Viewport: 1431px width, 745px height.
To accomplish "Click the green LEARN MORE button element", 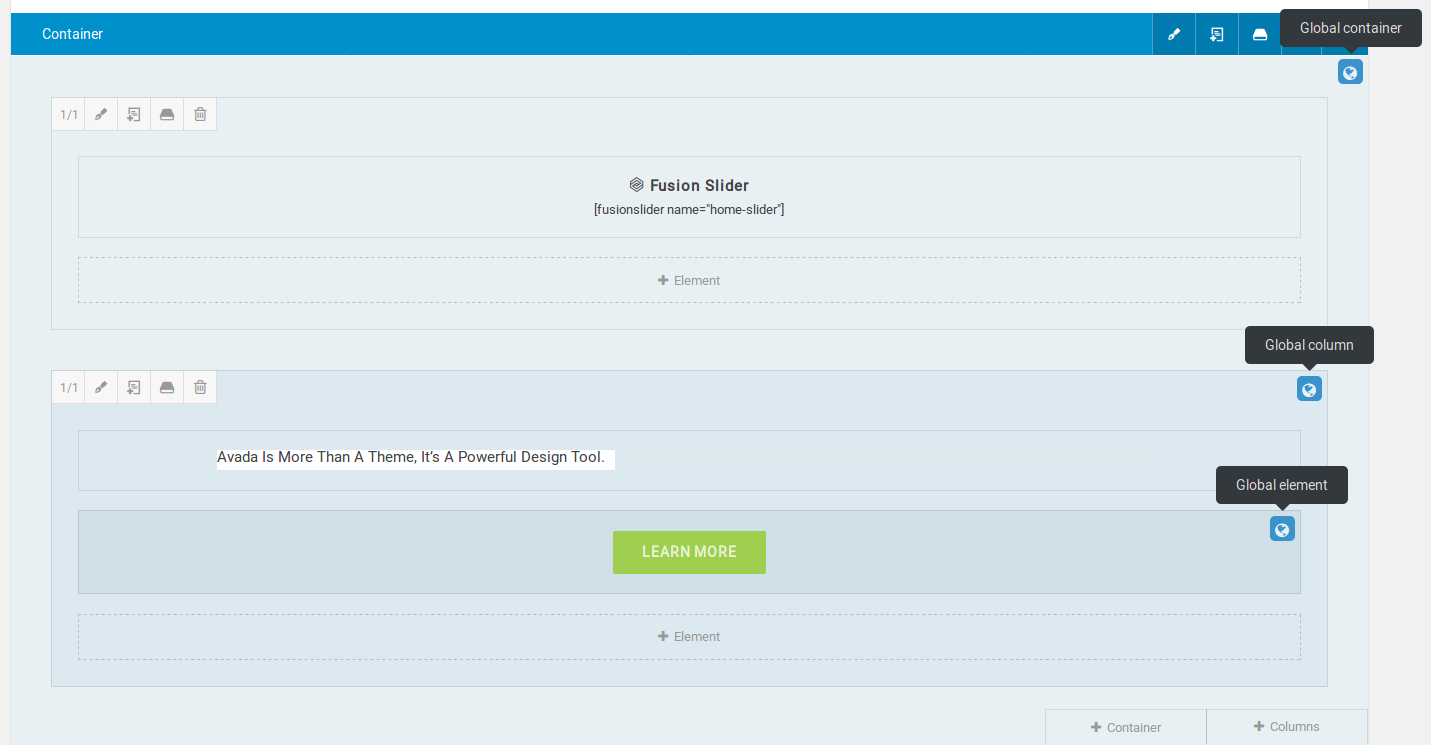I will coord(689,552).
